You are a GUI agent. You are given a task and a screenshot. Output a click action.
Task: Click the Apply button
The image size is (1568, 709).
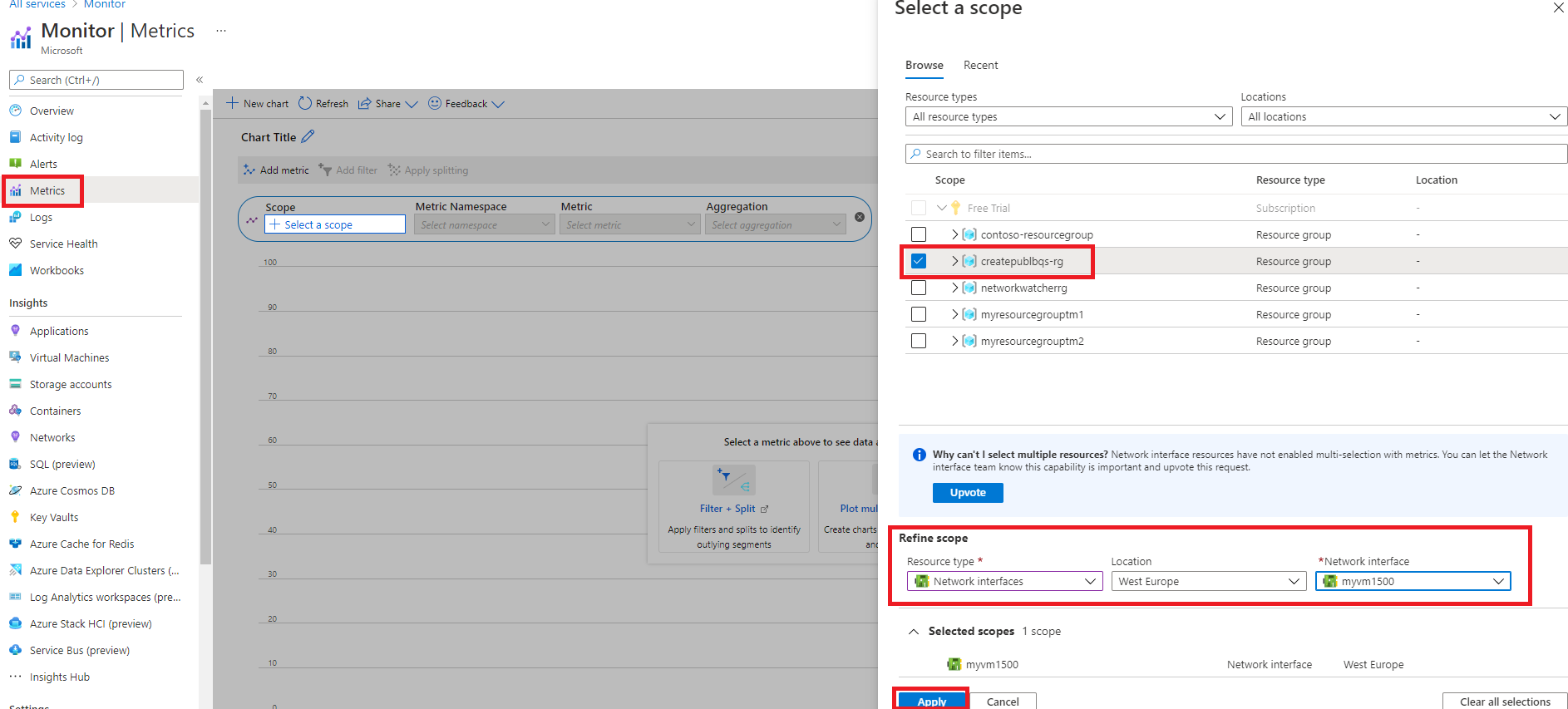click(x=932, y=702)
